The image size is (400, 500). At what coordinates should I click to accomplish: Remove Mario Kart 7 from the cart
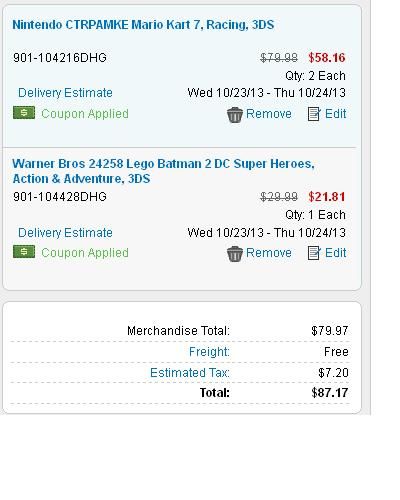(269, 114)
